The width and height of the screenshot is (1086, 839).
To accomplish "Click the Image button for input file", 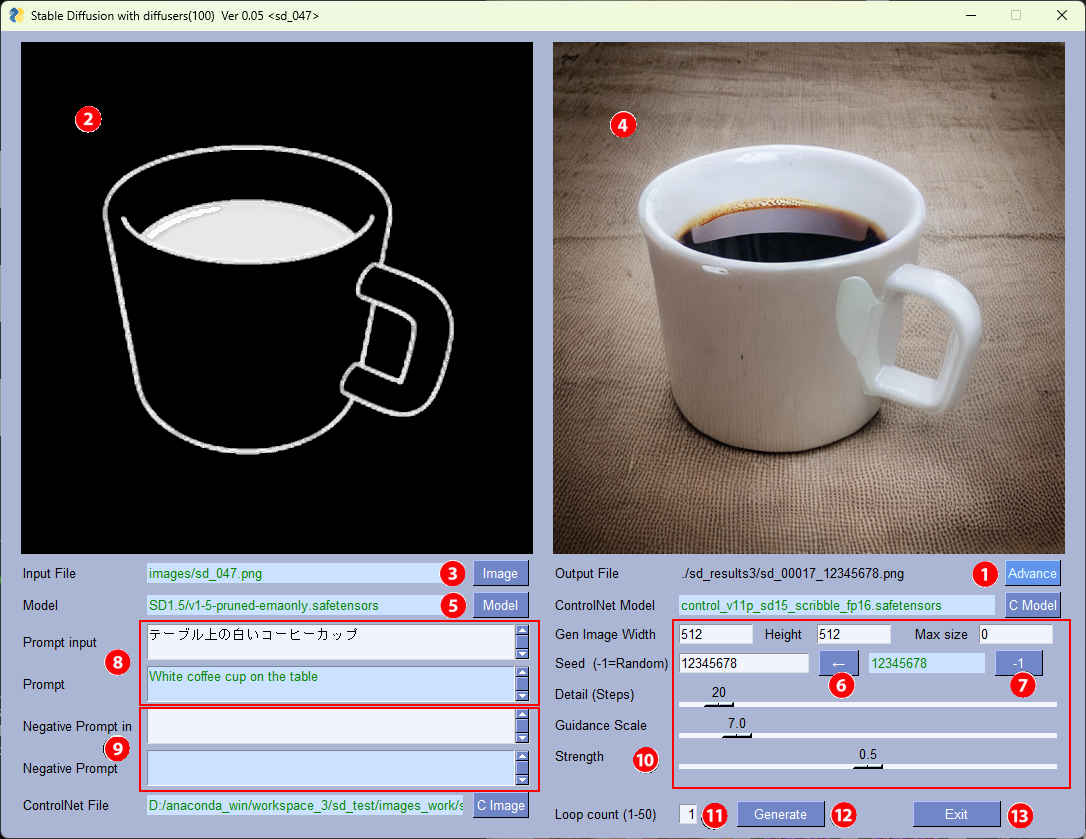I will click(500, 573).
